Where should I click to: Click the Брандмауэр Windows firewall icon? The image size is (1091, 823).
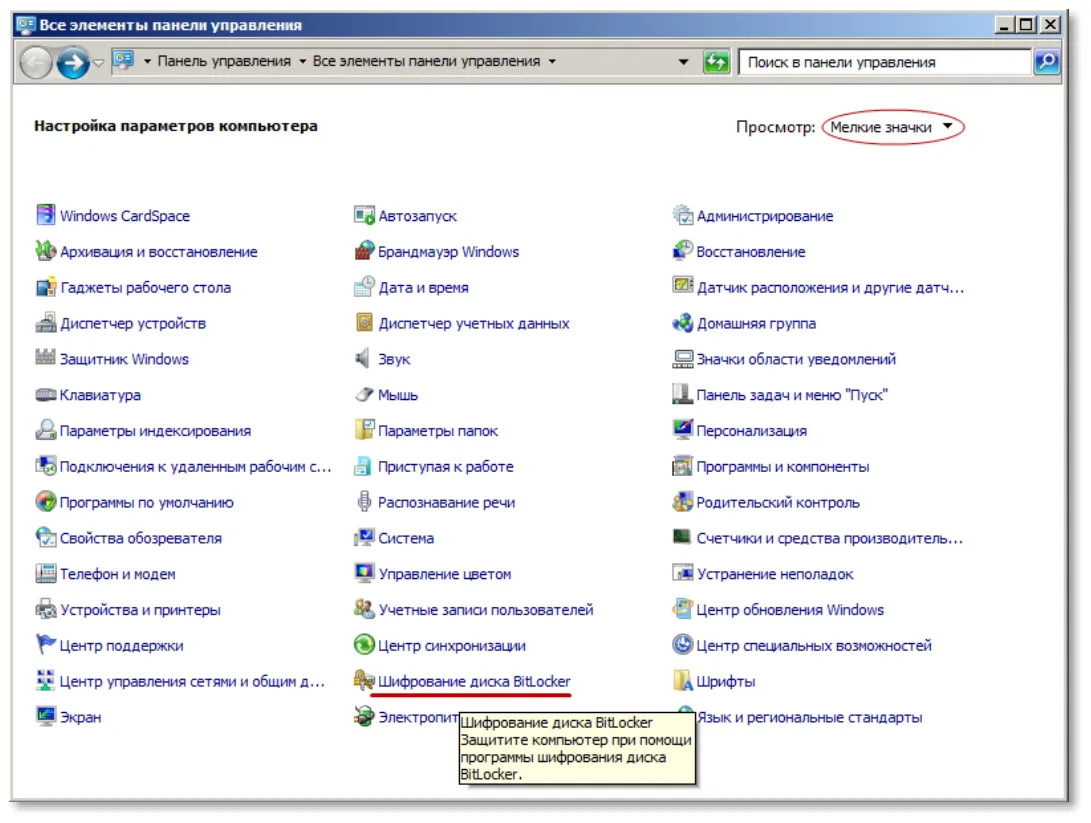pyautogui.click(x=364, y=250)
